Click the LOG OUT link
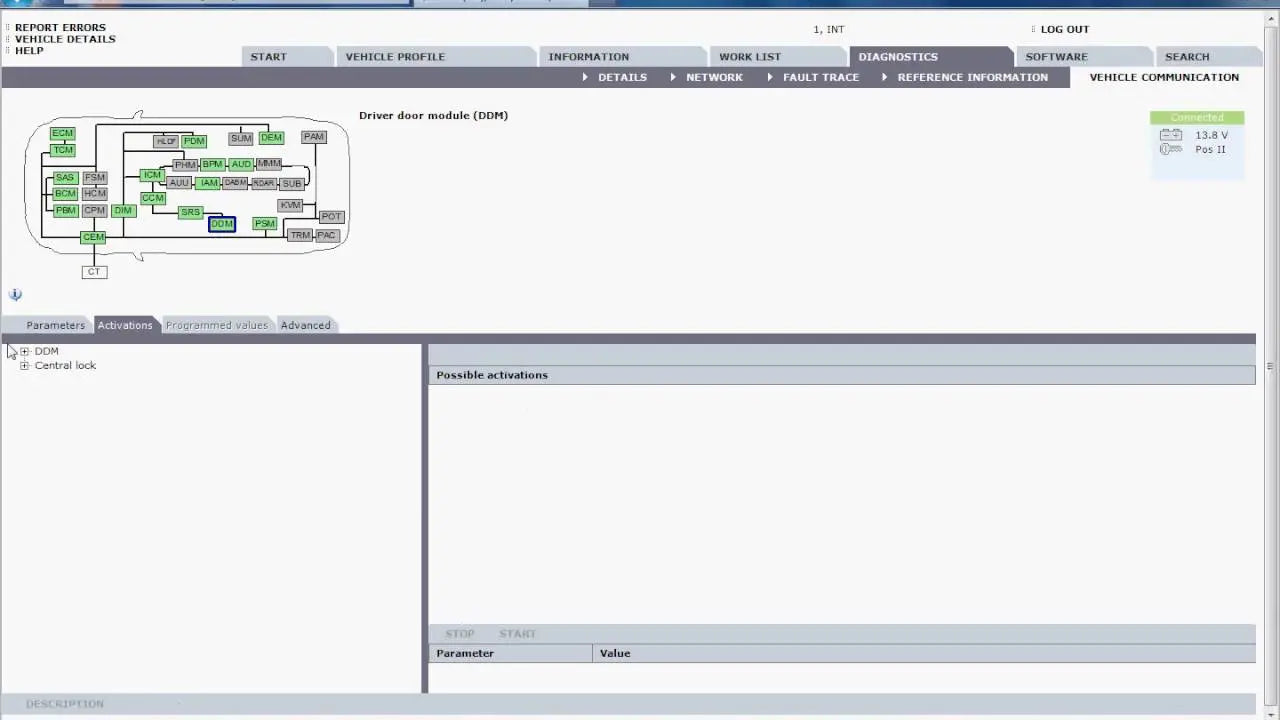Viewport: 1280px width, 720px height. click(1064, 29)
